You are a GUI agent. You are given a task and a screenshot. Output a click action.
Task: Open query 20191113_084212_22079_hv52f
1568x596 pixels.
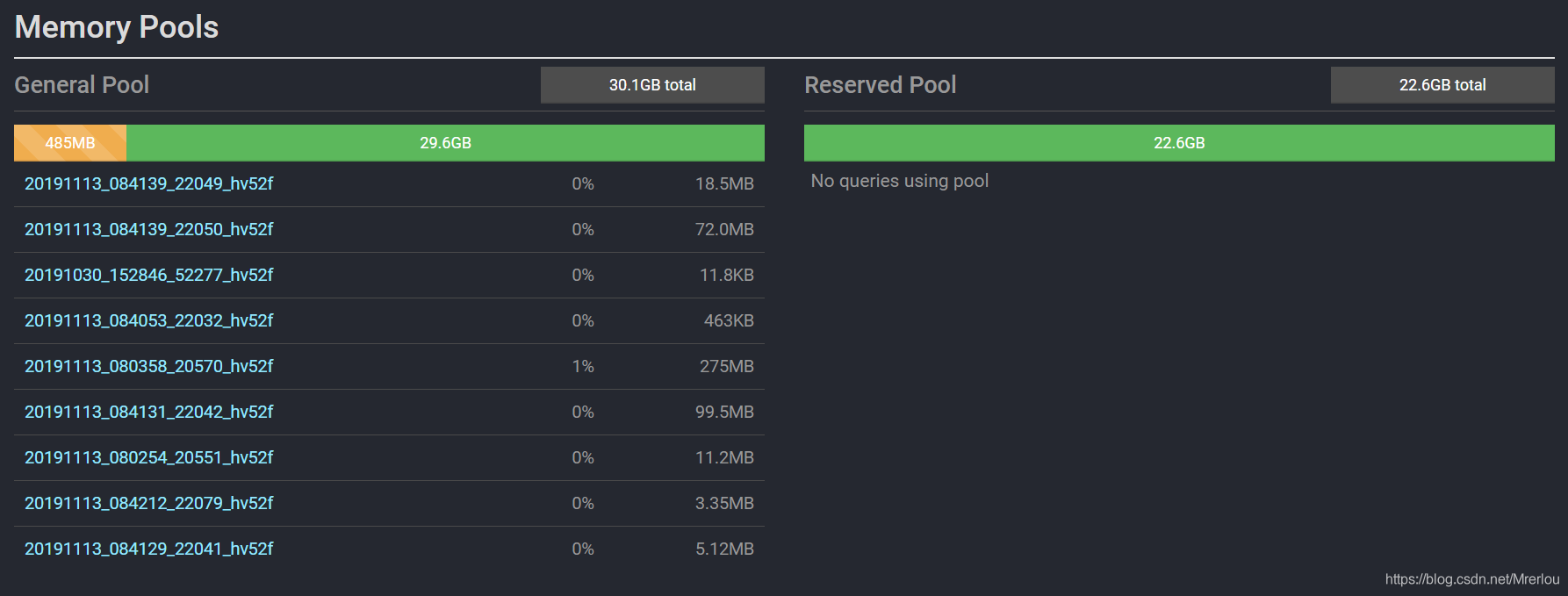pyautogui.click(x=148, y=503)
